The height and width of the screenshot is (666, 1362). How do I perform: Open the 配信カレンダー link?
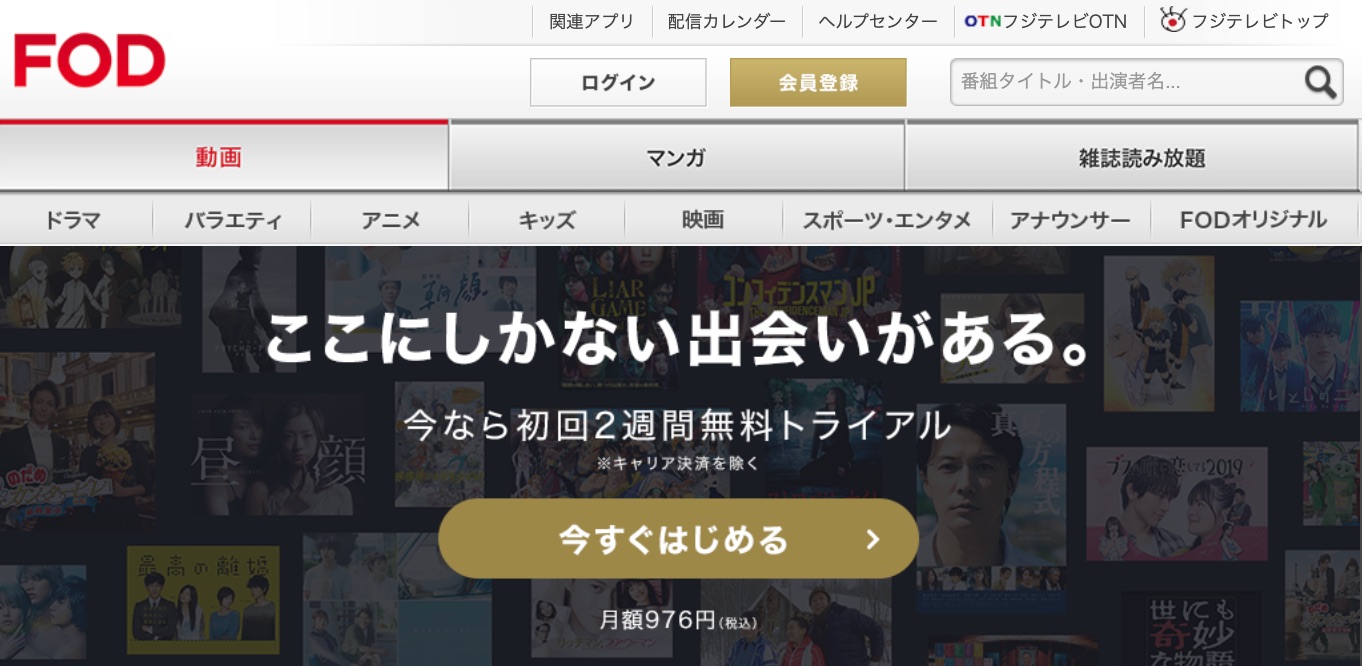pos(727,21)
